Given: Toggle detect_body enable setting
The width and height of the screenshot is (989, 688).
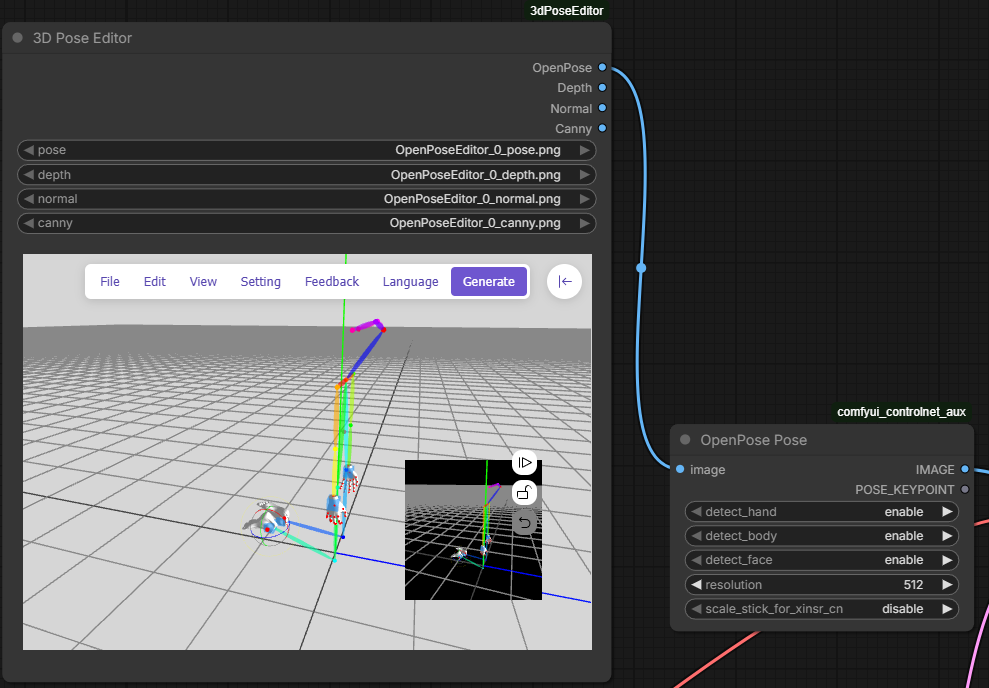Looking at the screenshot, I should [x=821, y=536].
